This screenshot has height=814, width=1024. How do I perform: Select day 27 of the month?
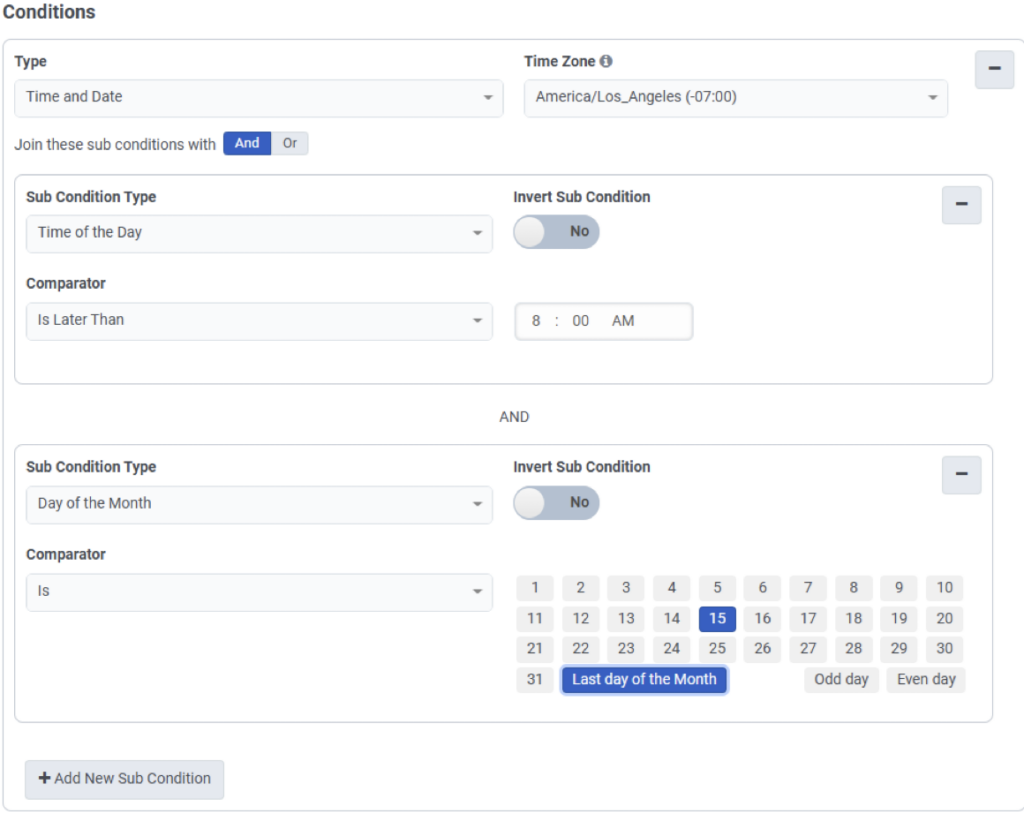(x=808, y=649)
